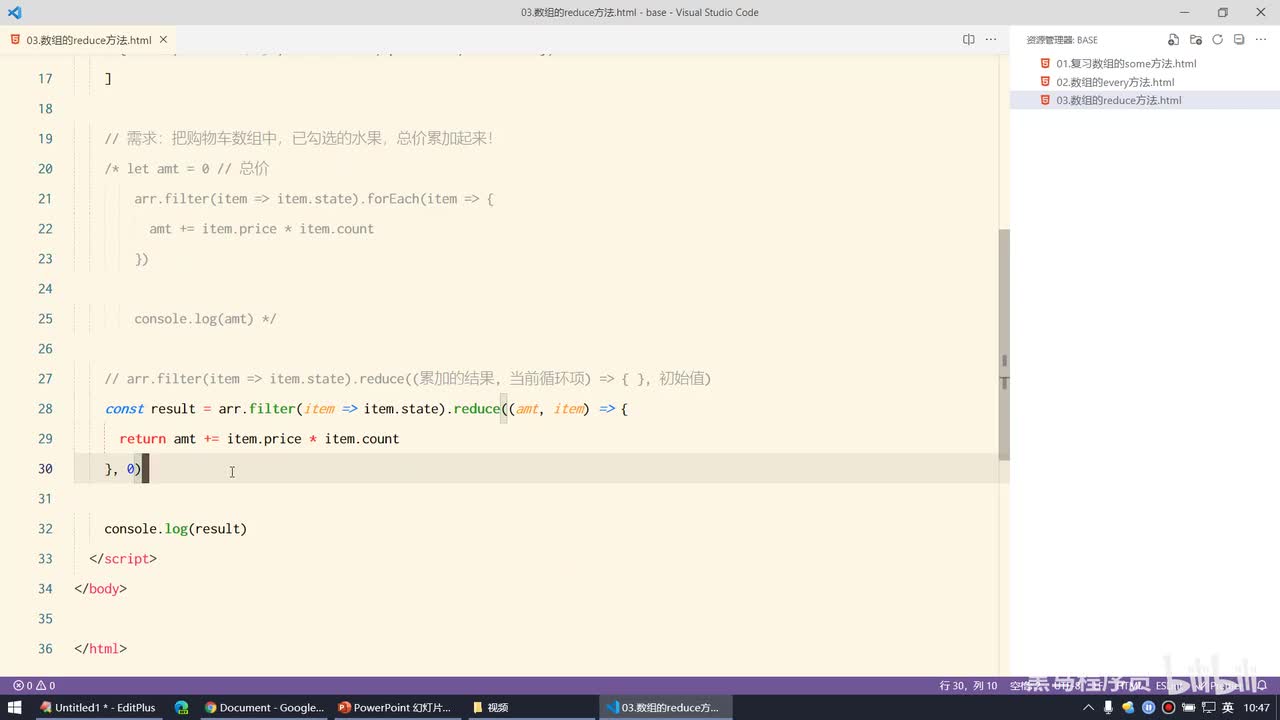Click the HTML5 icon beside 02.数组的every方法.html
The height and width of the screenshot is (720, 1280).
(1045, 82)
